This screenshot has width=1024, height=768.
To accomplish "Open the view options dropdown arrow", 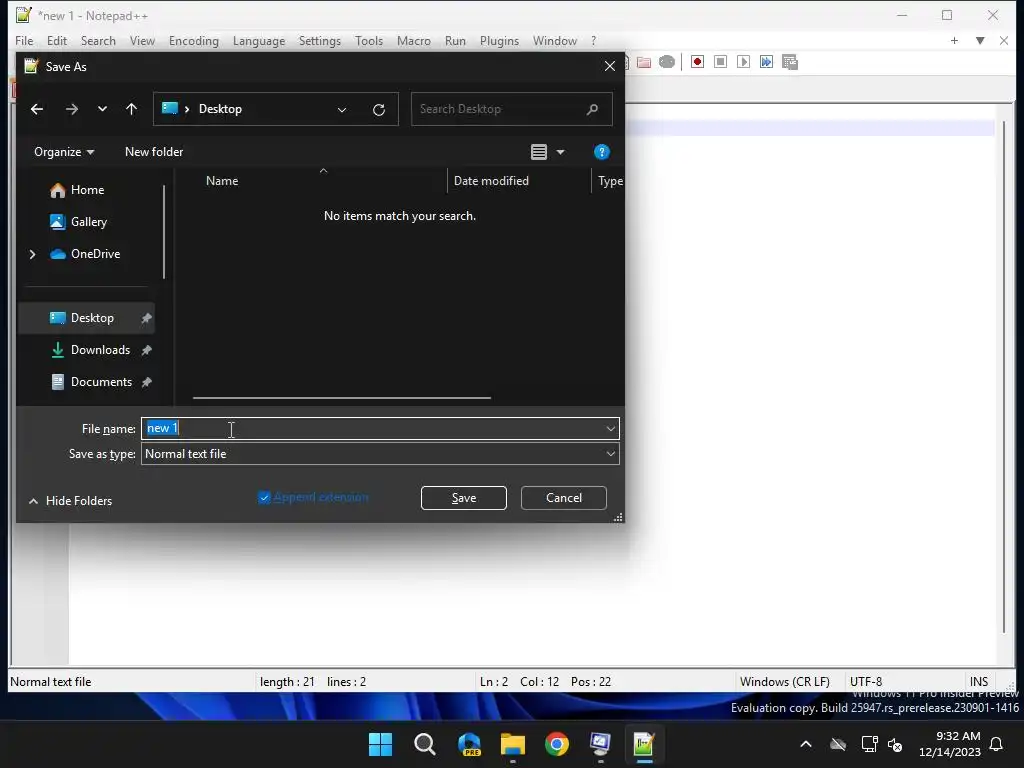I will point(560,152).
